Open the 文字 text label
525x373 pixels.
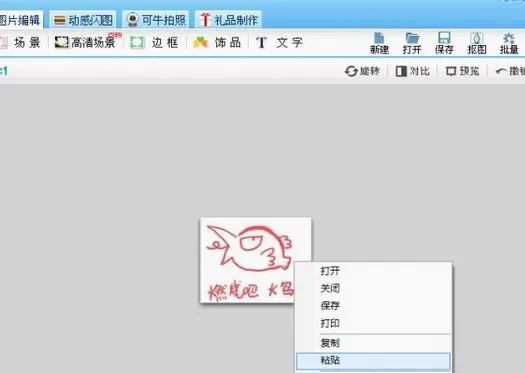point(290,43)
